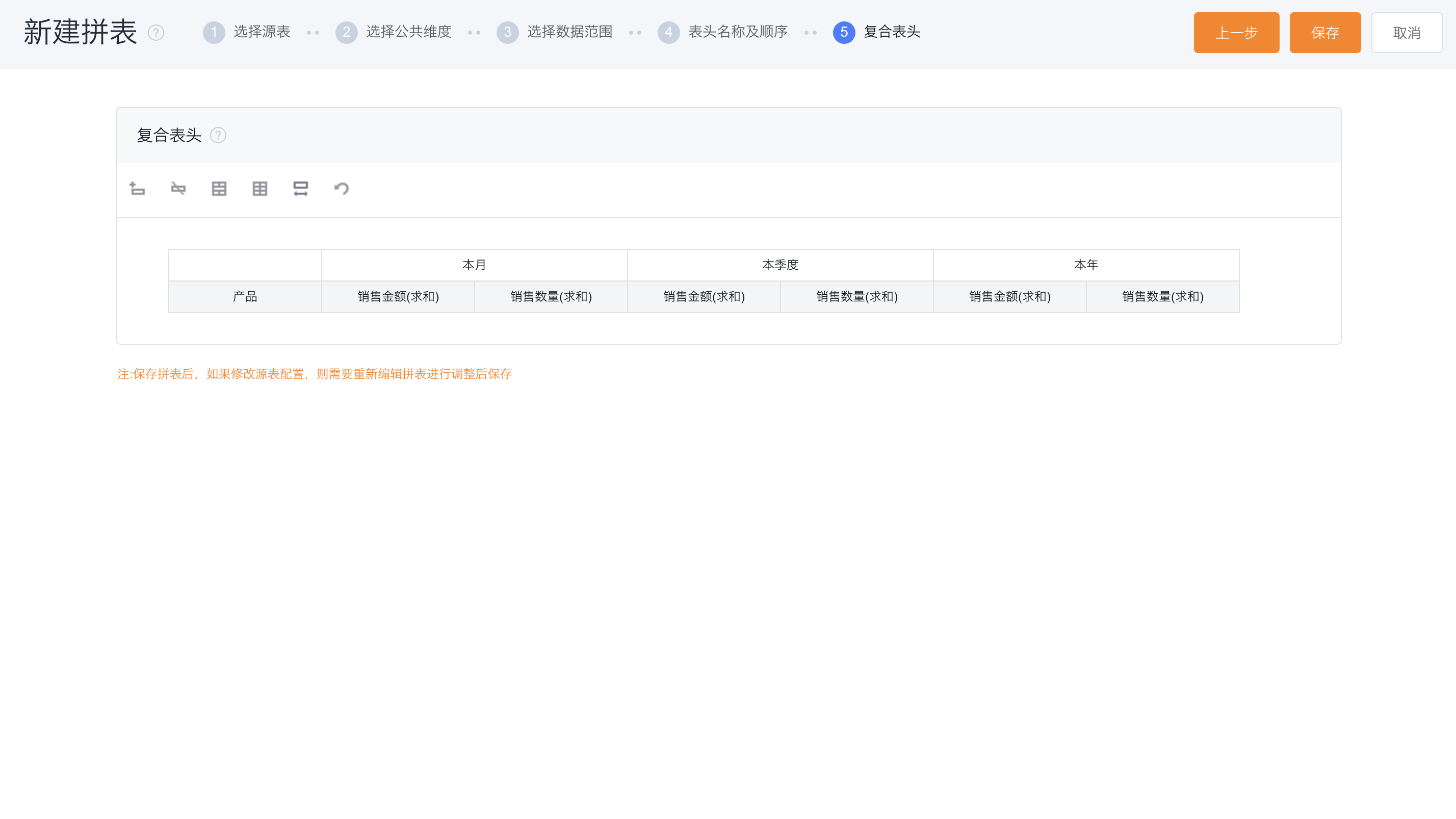The image size is (1456, 819).
Task: Go to step 1 选择源表
Action: [247, 32]
